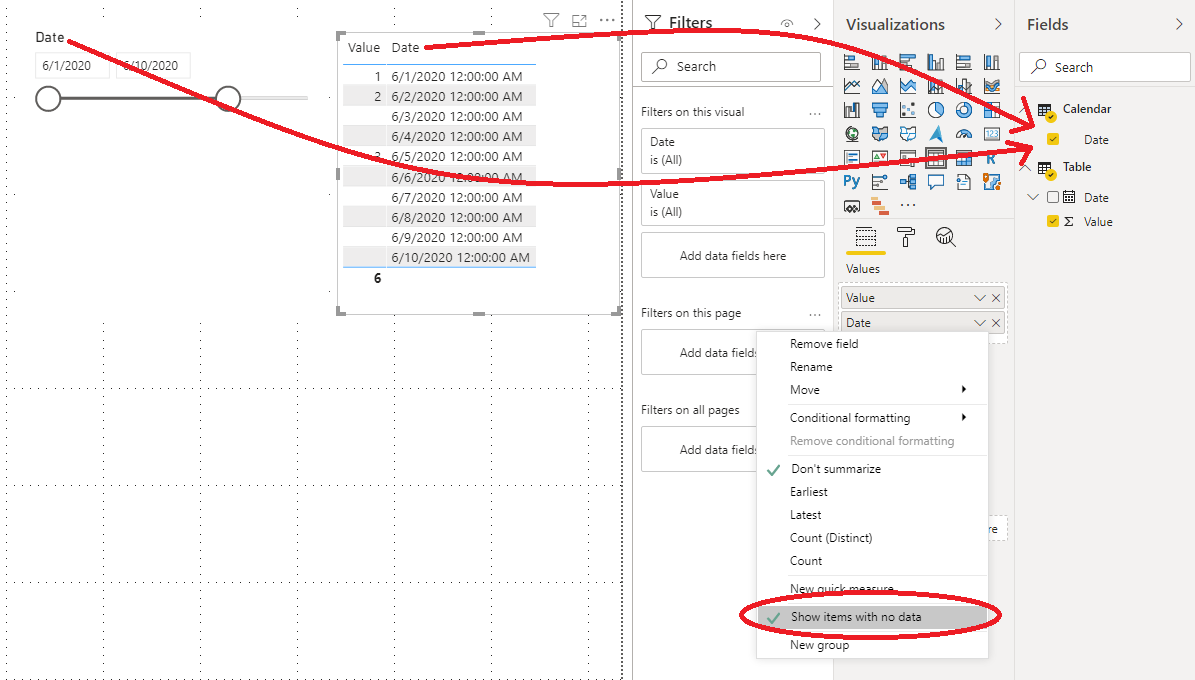
Task: Pick the KPI visual icon
Action: (879, 158)
